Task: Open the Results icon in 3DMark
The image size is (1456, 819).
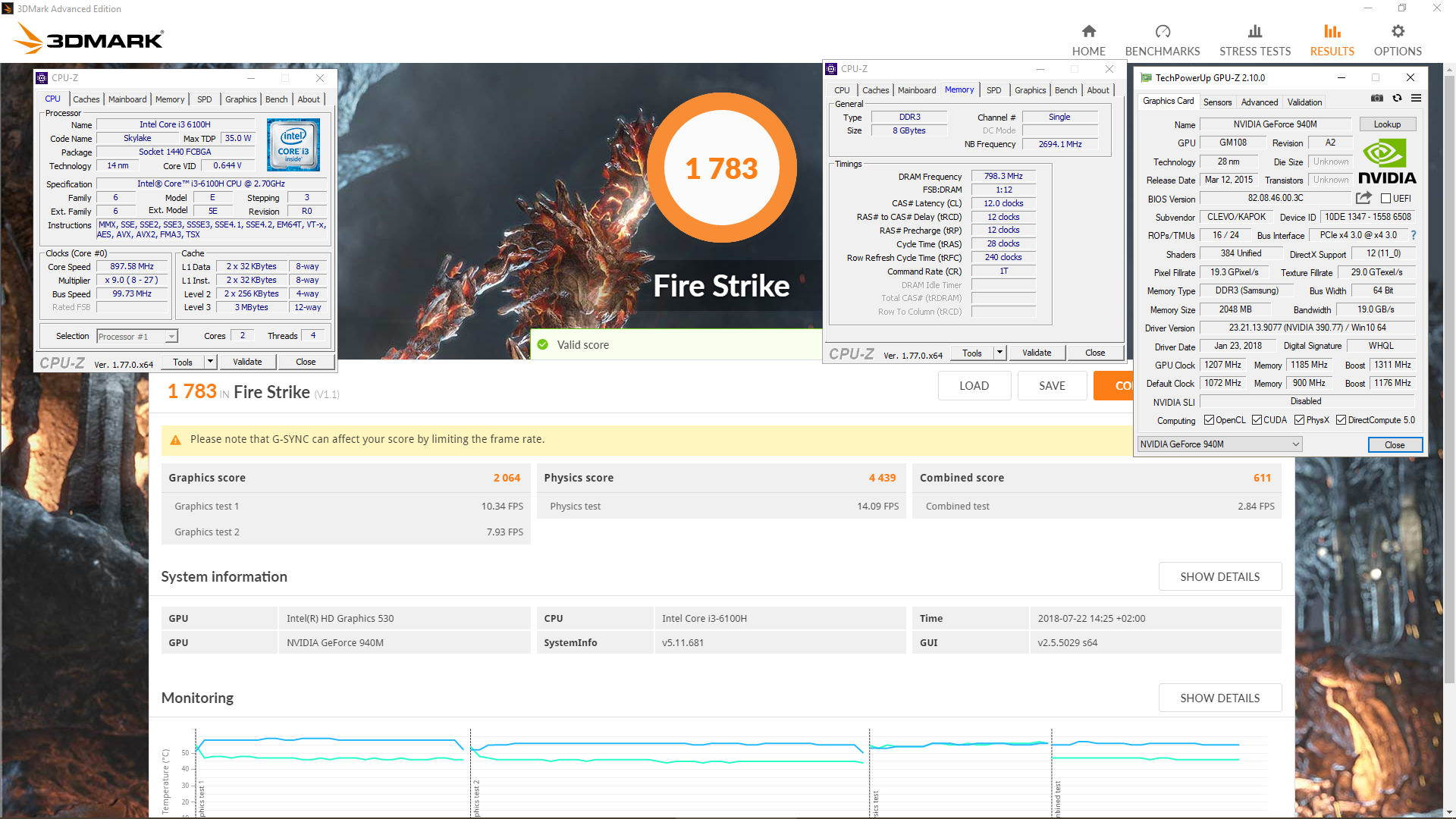Action: click(1332, 31)
